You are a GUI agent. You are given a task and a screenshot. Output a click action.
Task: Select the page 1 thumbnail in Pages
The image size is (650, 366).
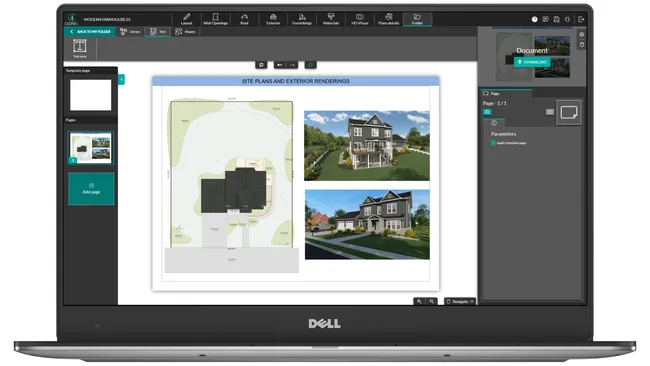90,148
